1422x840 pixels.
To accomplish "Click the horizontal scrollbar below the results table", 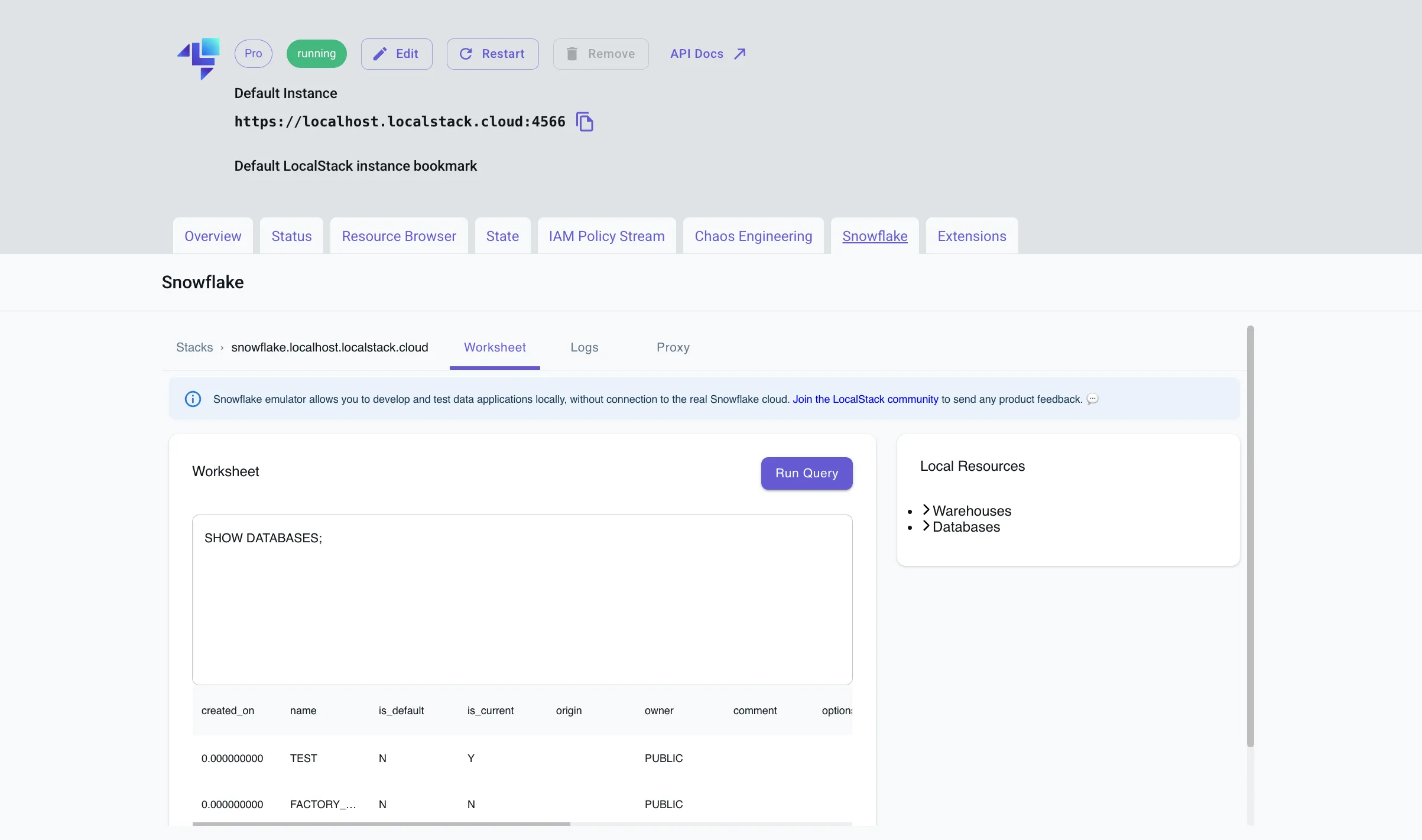I will click(x=382, y=823).
